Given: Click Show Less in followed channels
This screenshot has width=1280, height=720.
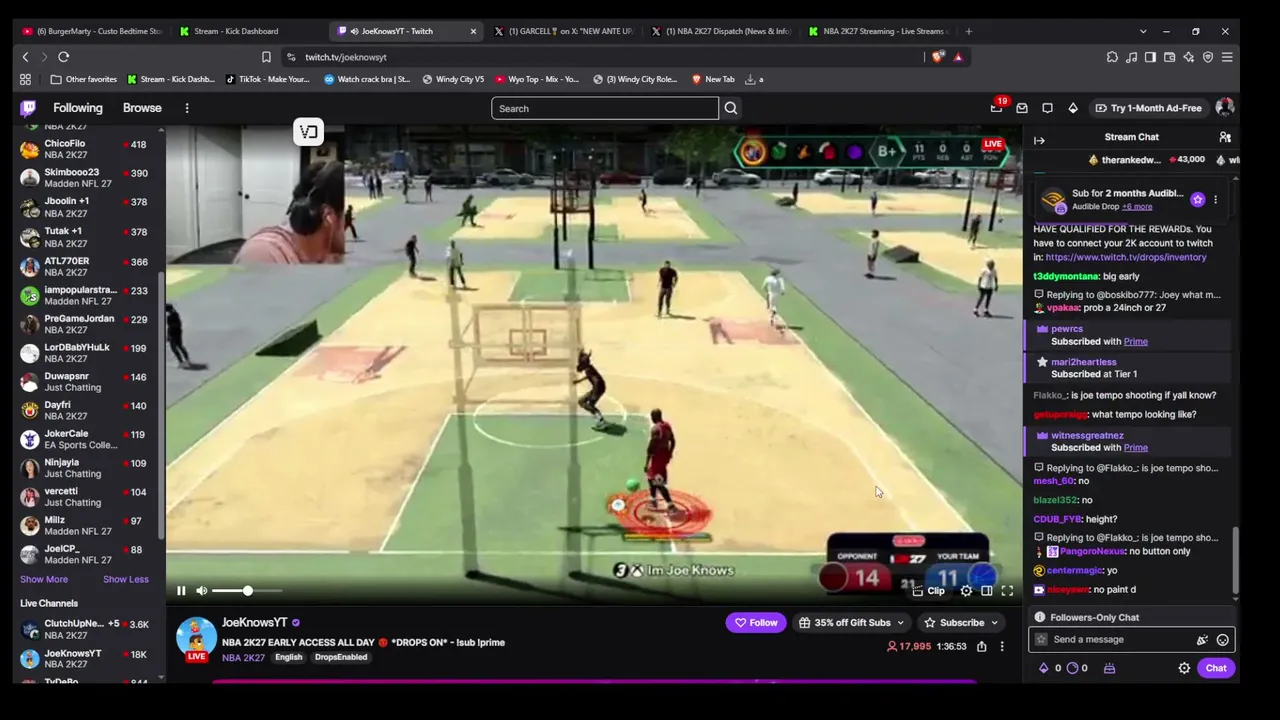Looking at the screenshot, I should coord(126,580).
